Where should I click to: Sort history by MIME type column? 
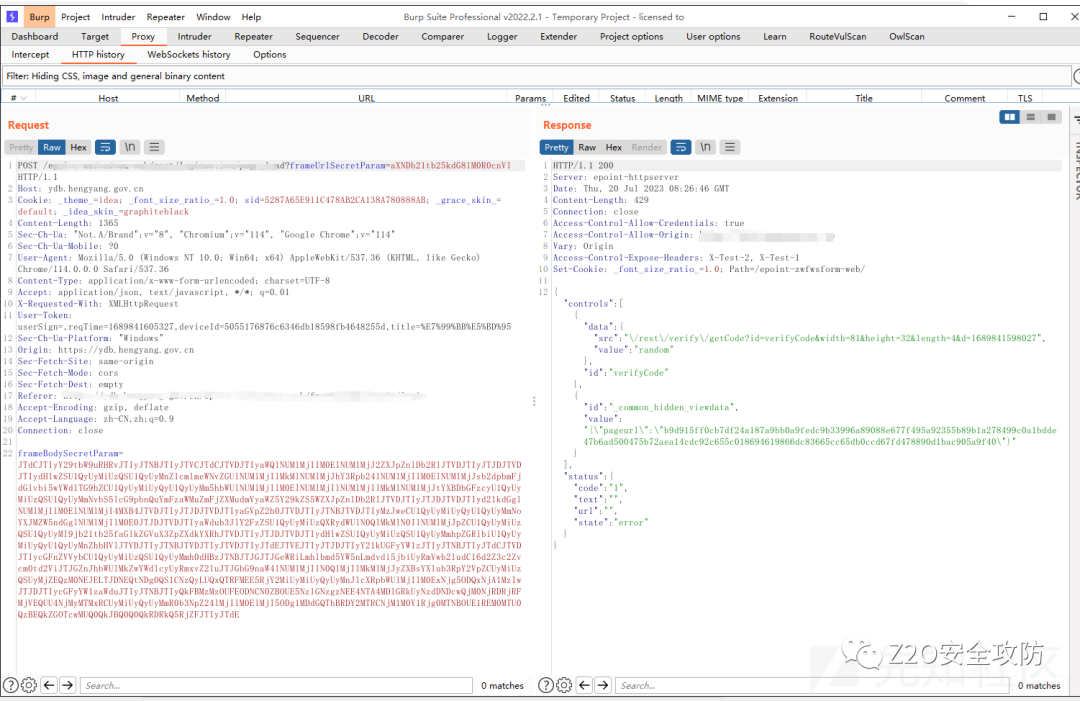pyautogui.click(x=720, y=98)
